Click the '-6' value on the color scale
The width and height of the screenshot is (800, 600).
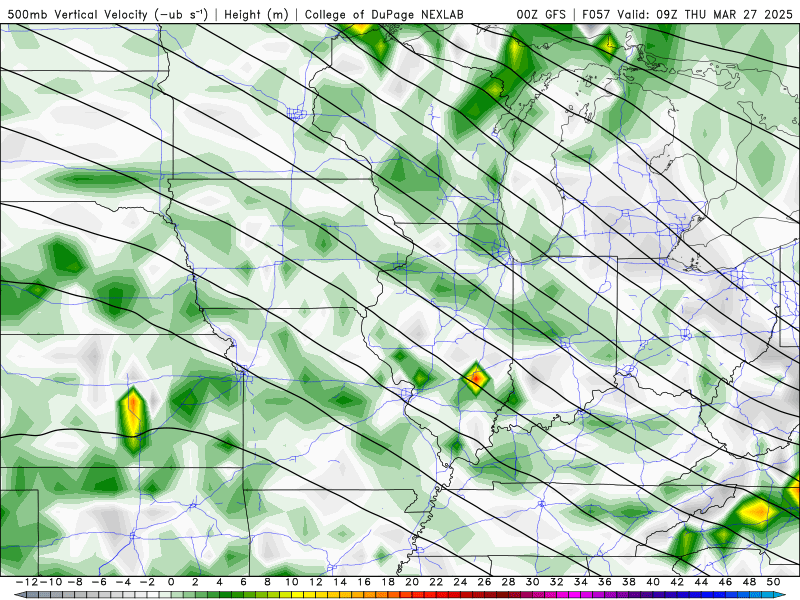point(98,582)
